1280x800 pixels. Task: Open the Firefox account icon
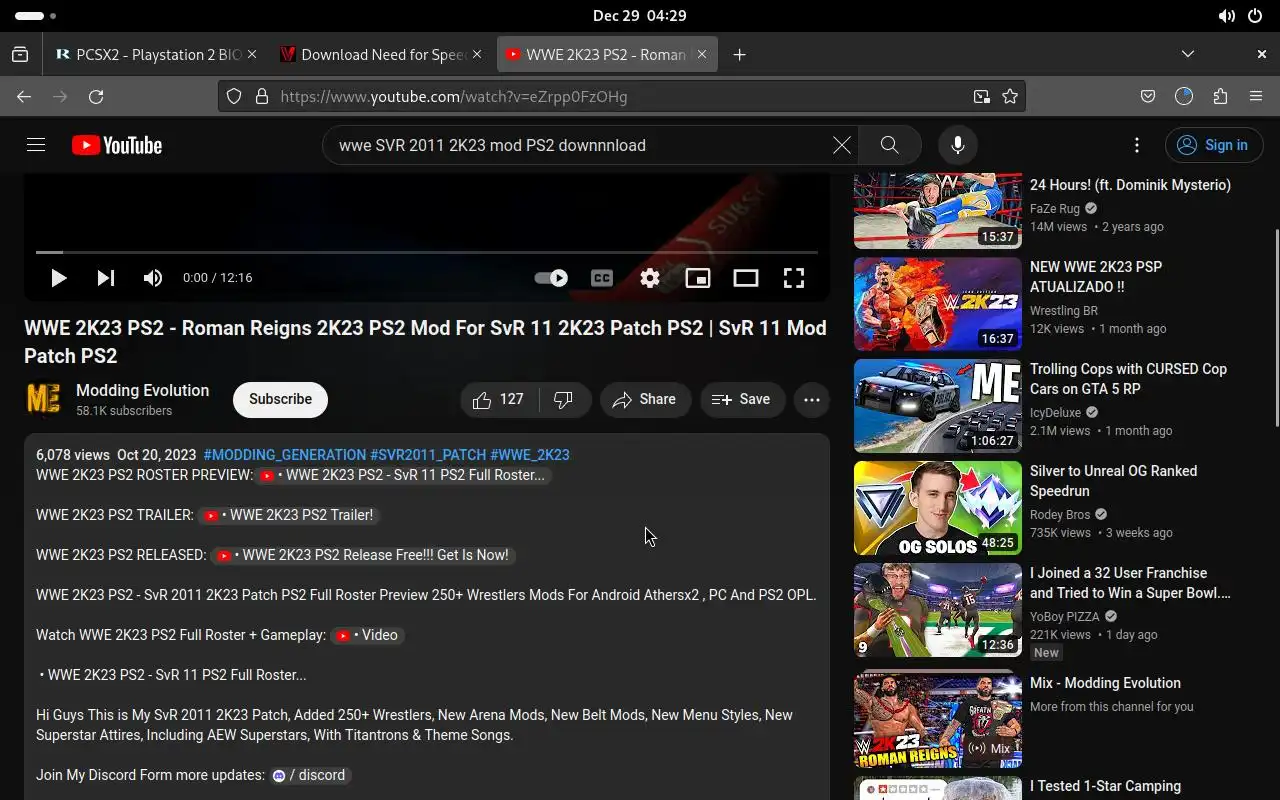pyautogui.click(x=1184, y=97)
